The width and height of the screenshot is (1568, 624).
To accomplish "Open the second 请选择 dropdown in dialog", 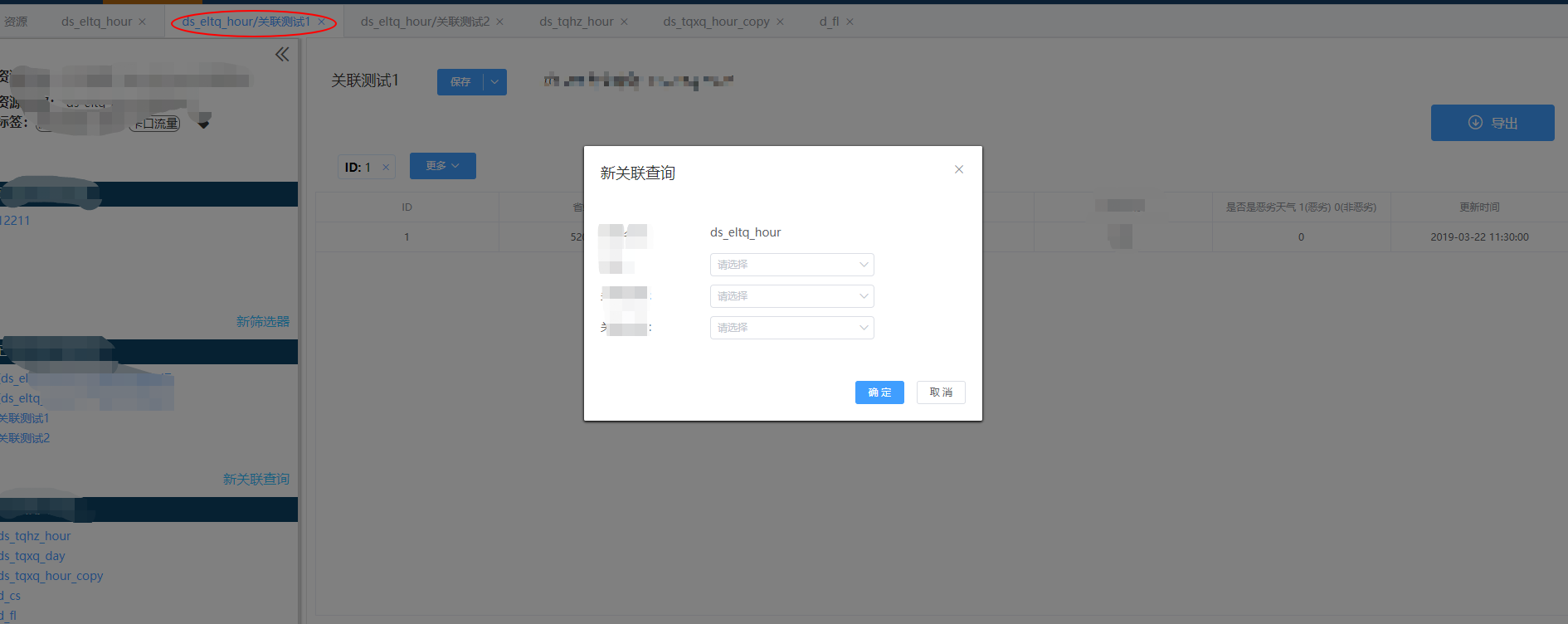I will (x=792, y=296).
